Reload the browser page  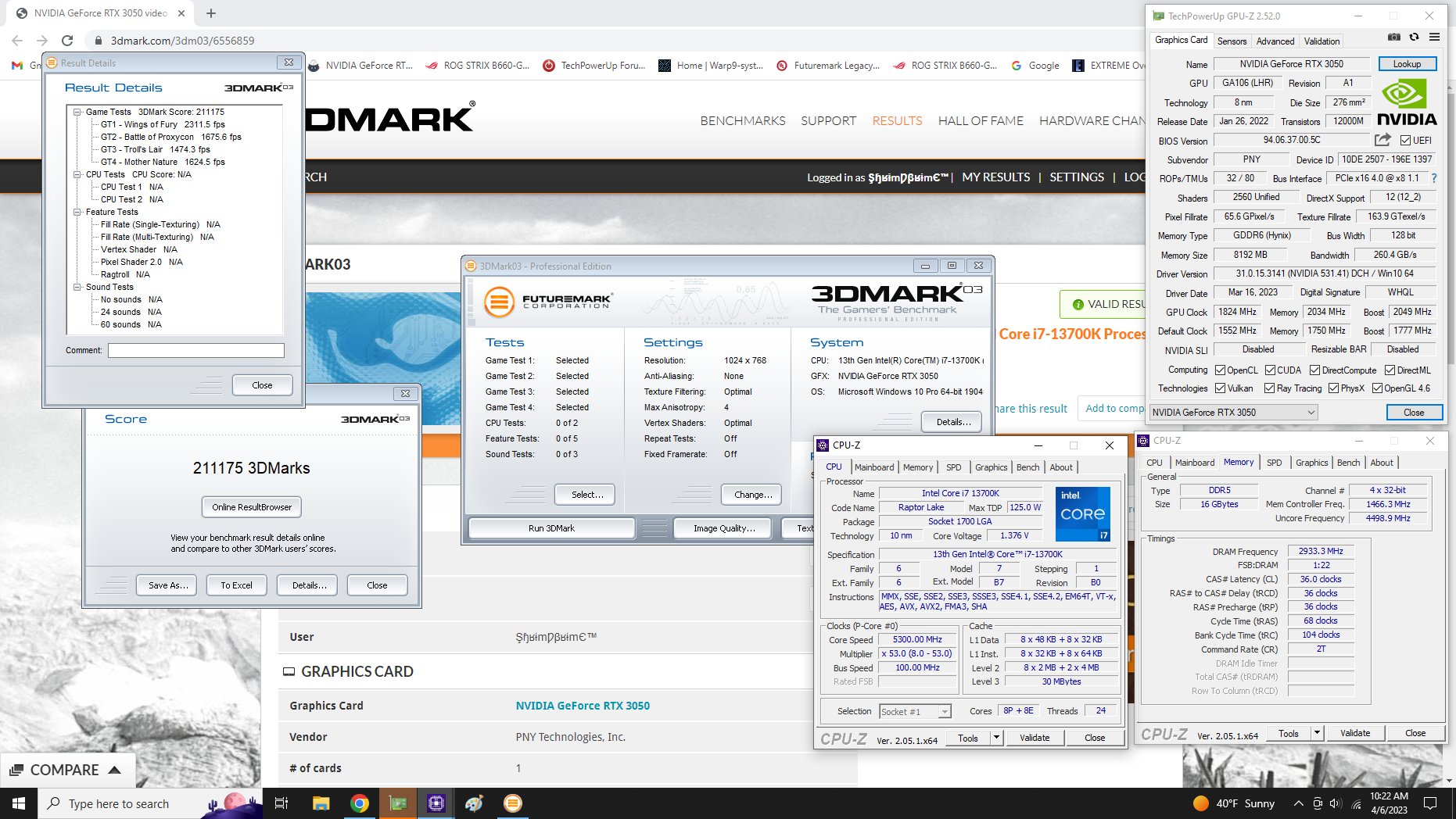(x=67, y=41)
